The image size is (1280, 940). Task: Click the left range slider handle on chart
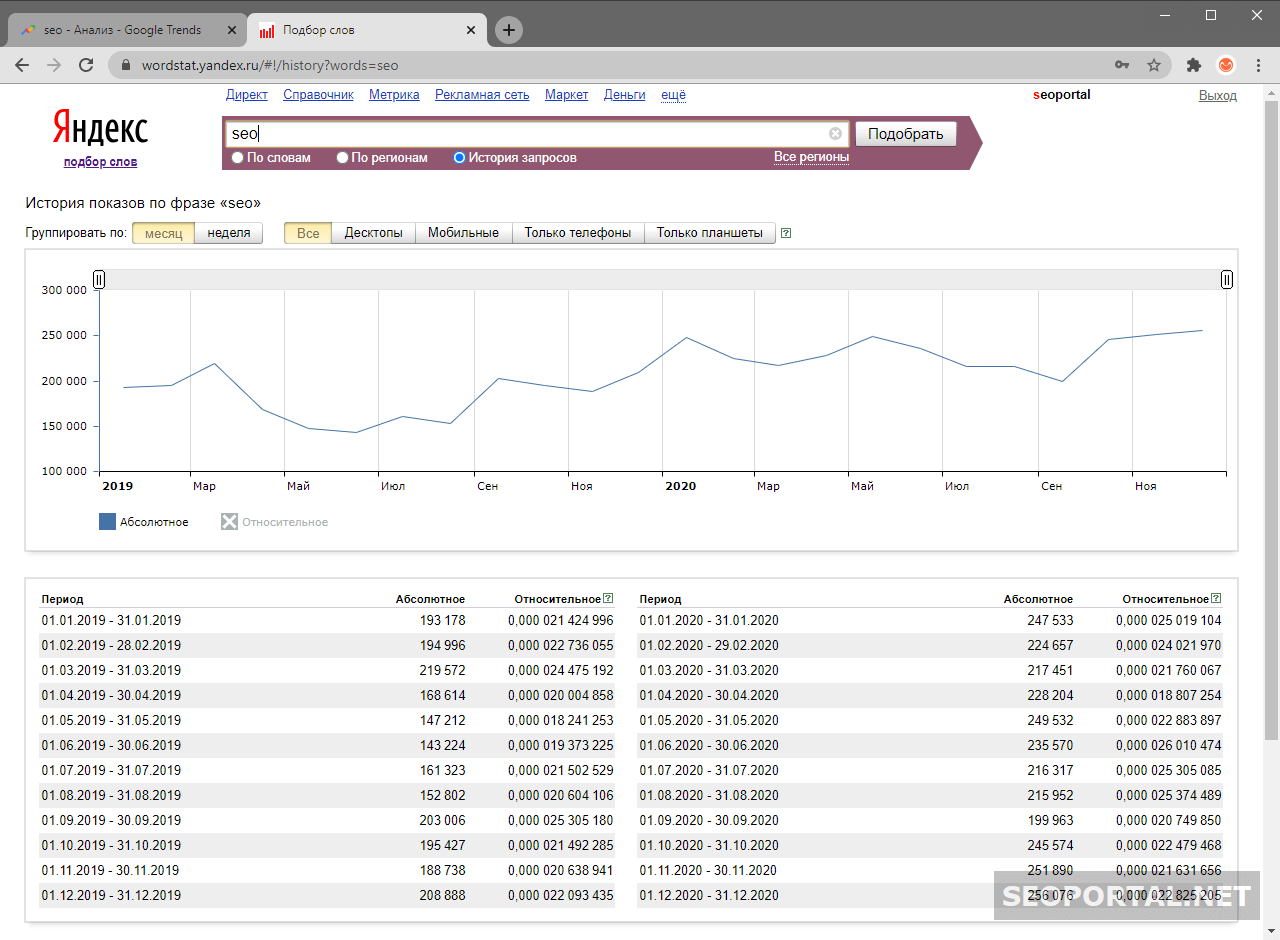pyautogui.click(x=99, y=279)
